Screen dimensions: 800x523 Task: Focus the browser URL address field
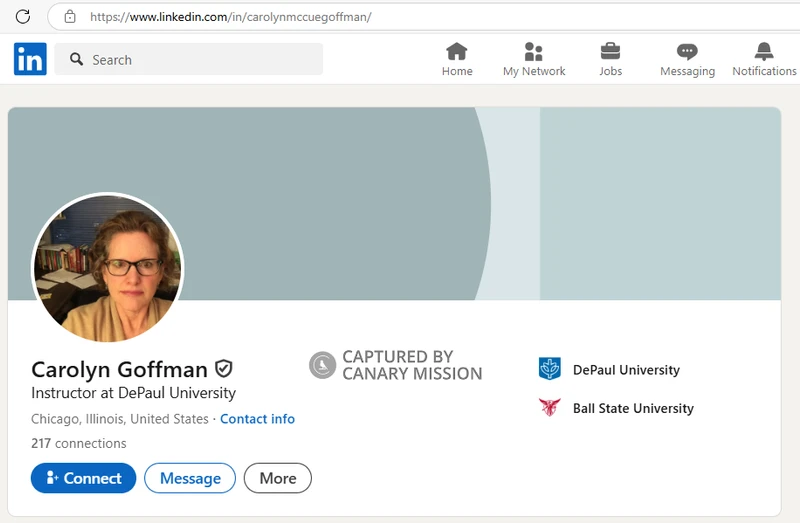pyautogui.click(x=423, y=17)
